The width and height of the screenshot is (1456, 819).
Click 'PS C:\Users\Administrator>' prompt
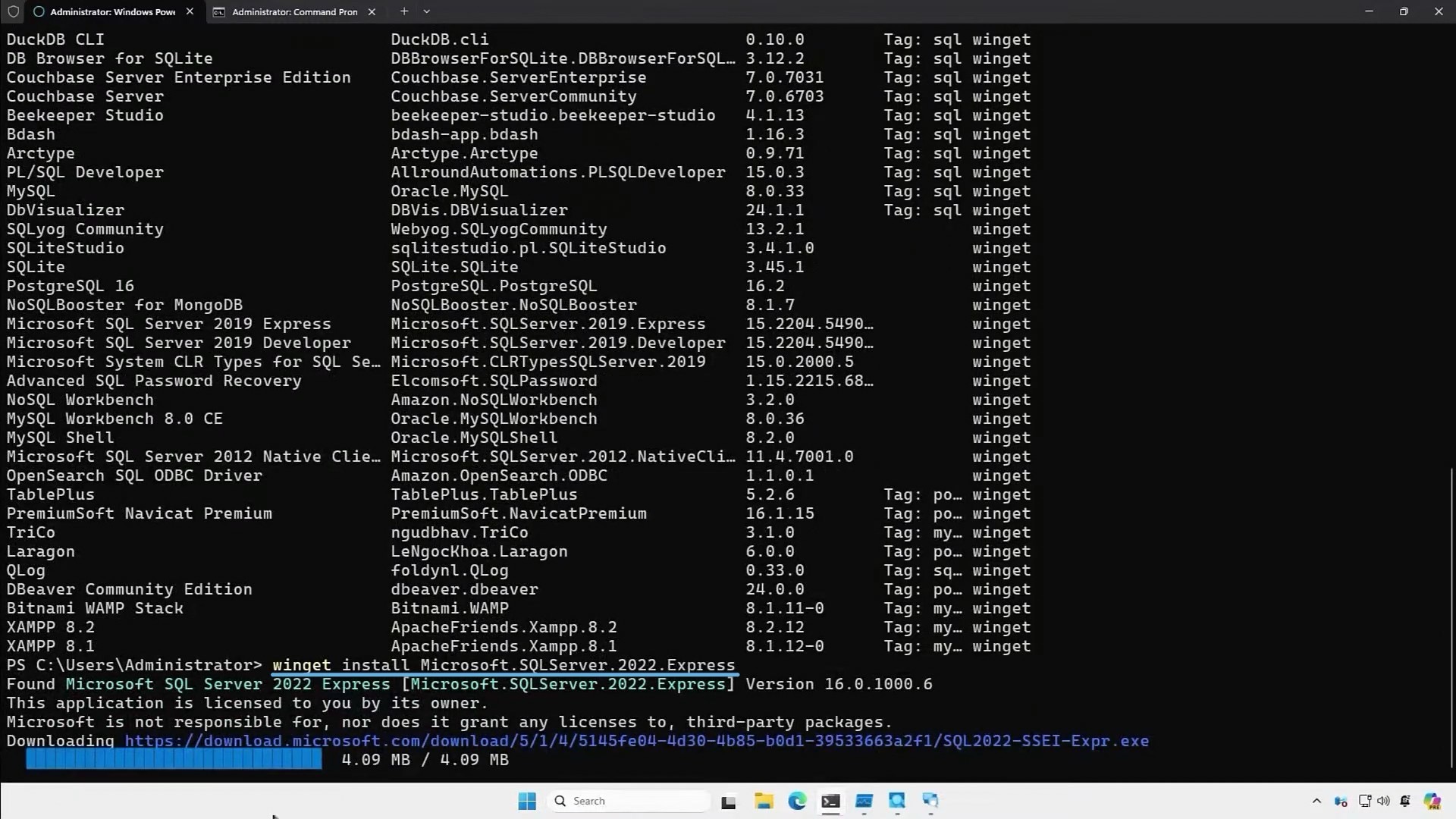coord(134,665)
